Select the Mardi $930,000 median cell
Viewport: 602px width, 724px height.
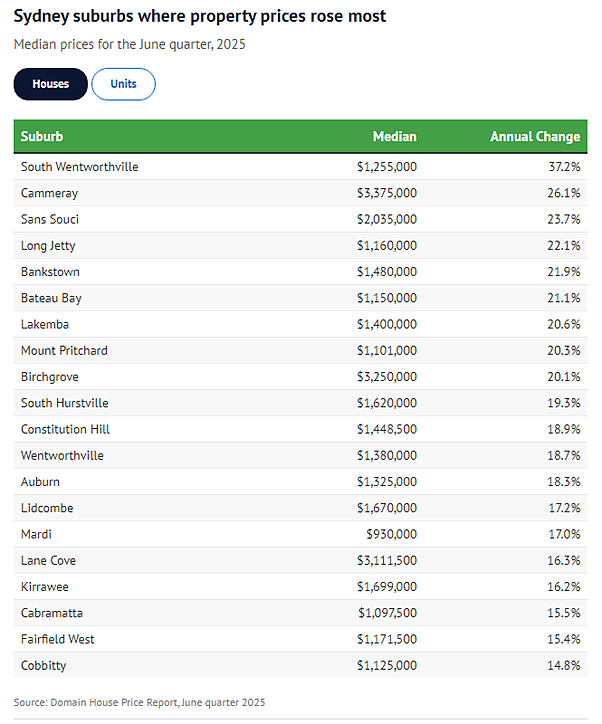[x=391, y=534]
